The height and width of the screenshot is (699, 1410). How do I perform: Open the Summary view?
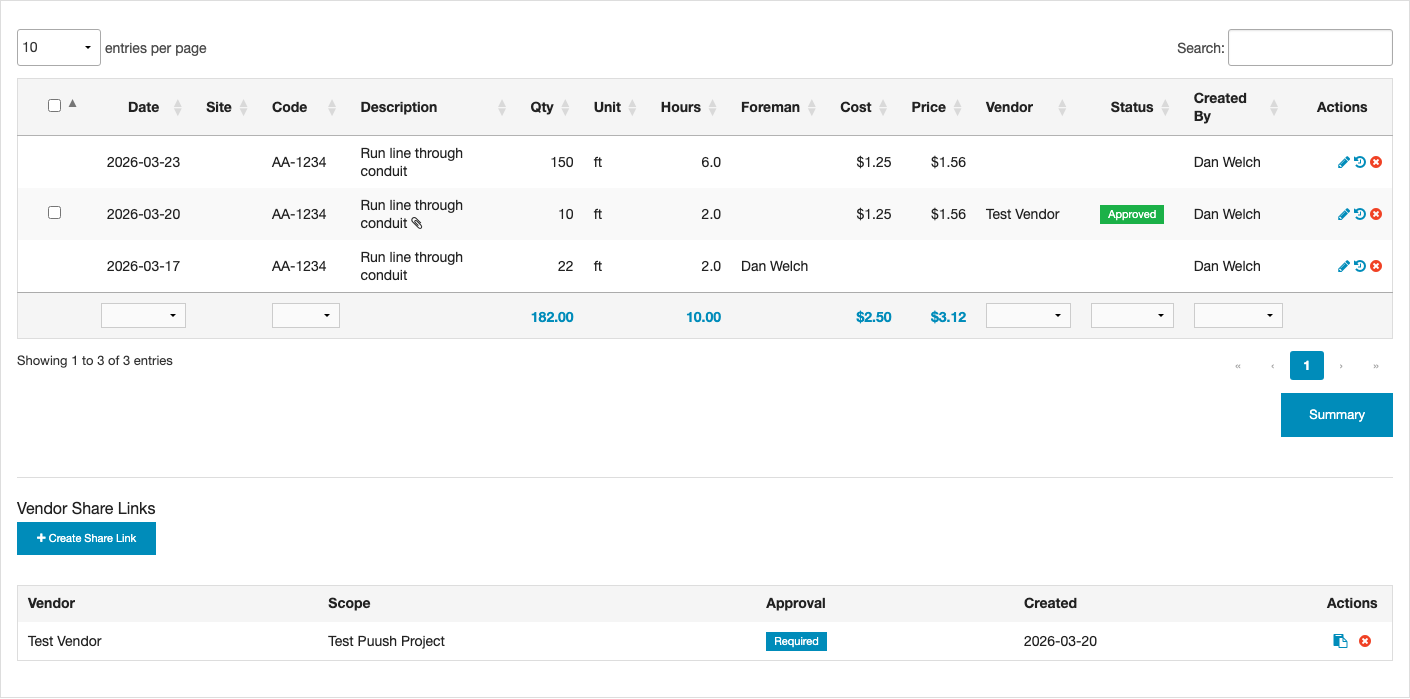click(x=1336, y=414)
